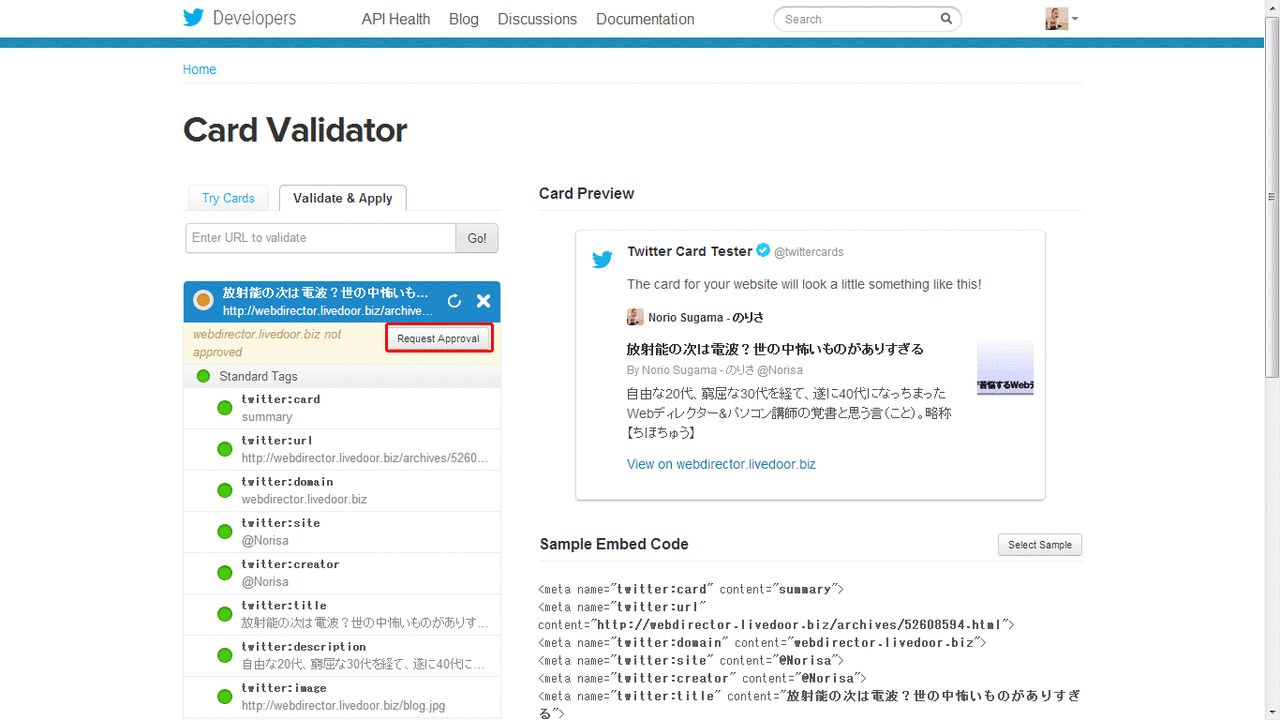
Task: Click the page vertical scrollbar thumb
Action: coord(1272,197)
